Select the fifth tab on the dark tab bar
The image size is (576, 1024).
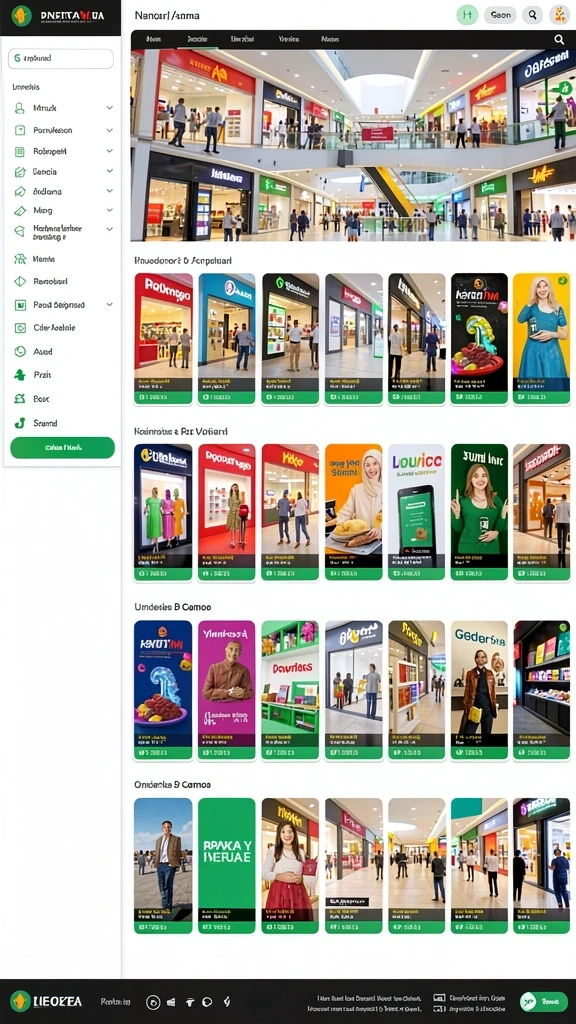coord(330,39)
